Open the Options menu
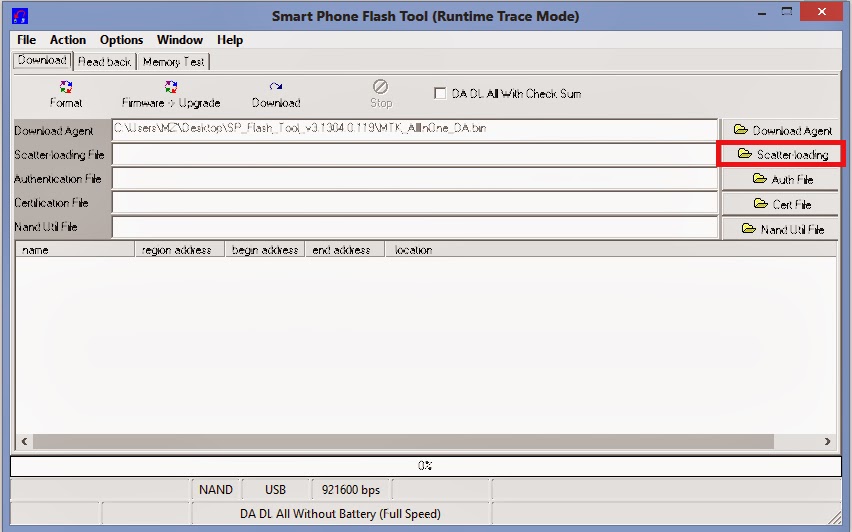 tap(121, 40)
